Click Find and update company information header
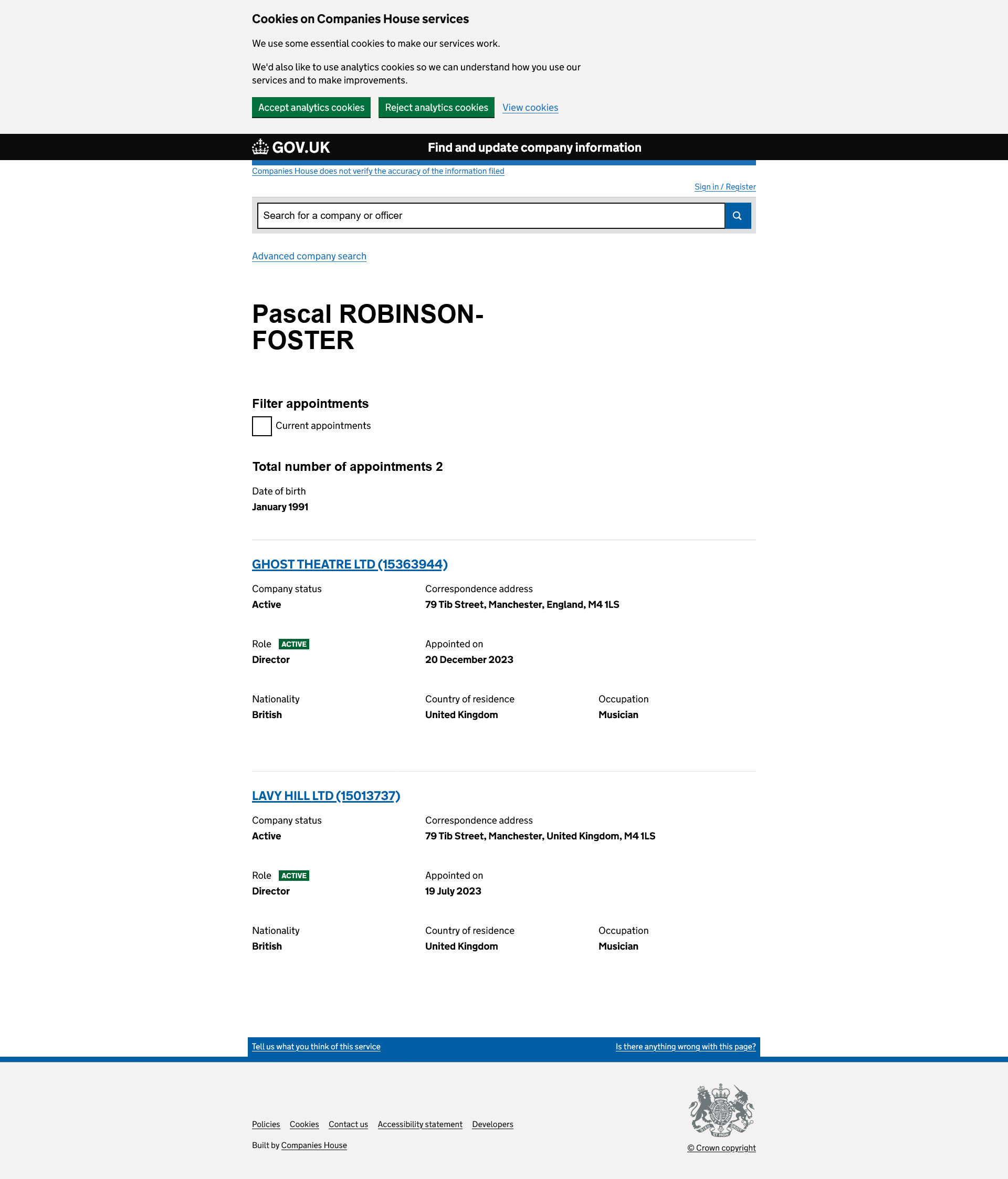The width and height of the screenshot is (1008, 1179). (x=534, y=148)
